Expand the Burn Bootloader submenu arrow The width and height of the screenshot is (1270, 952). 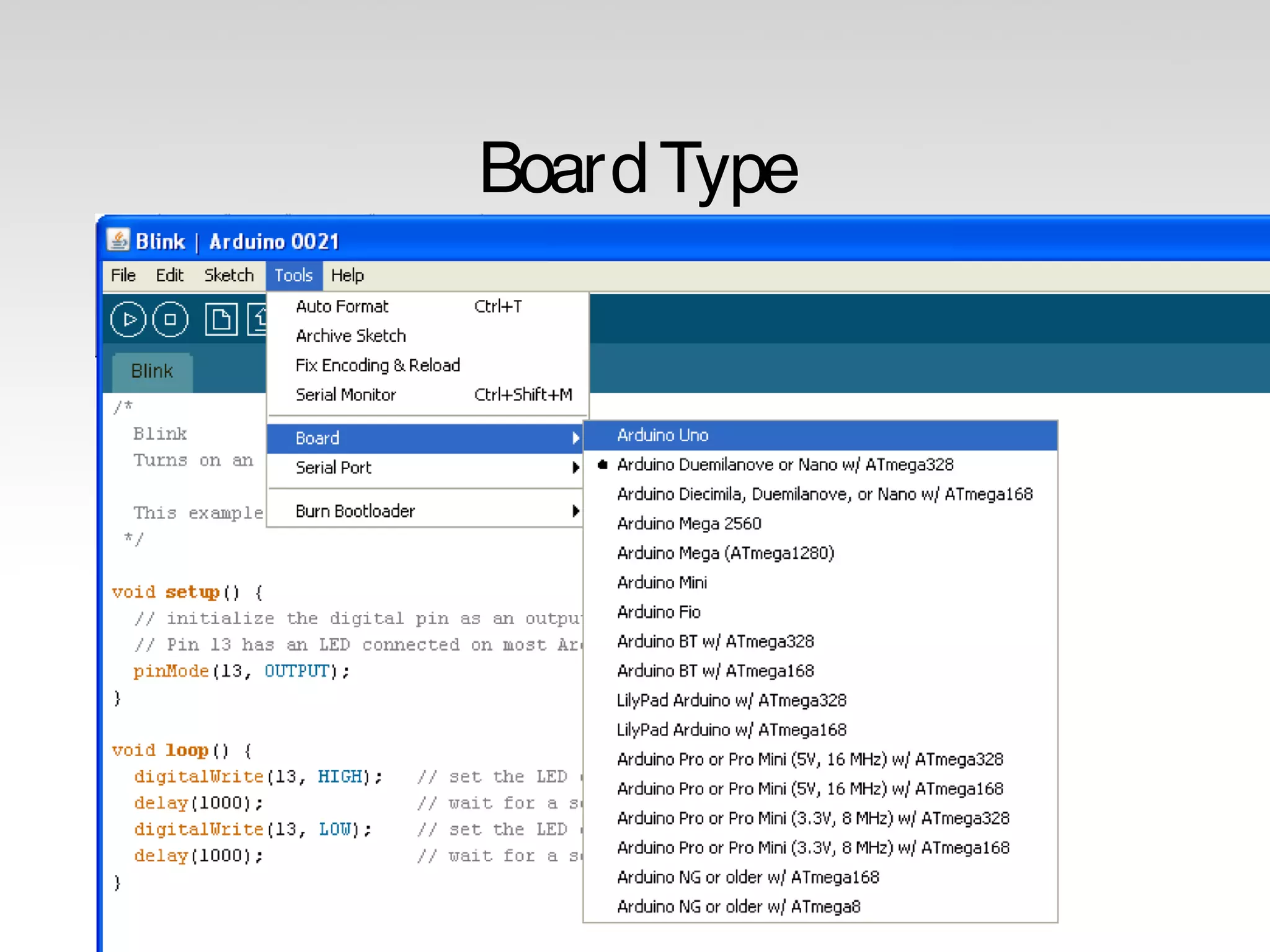[x=575, y=511]
